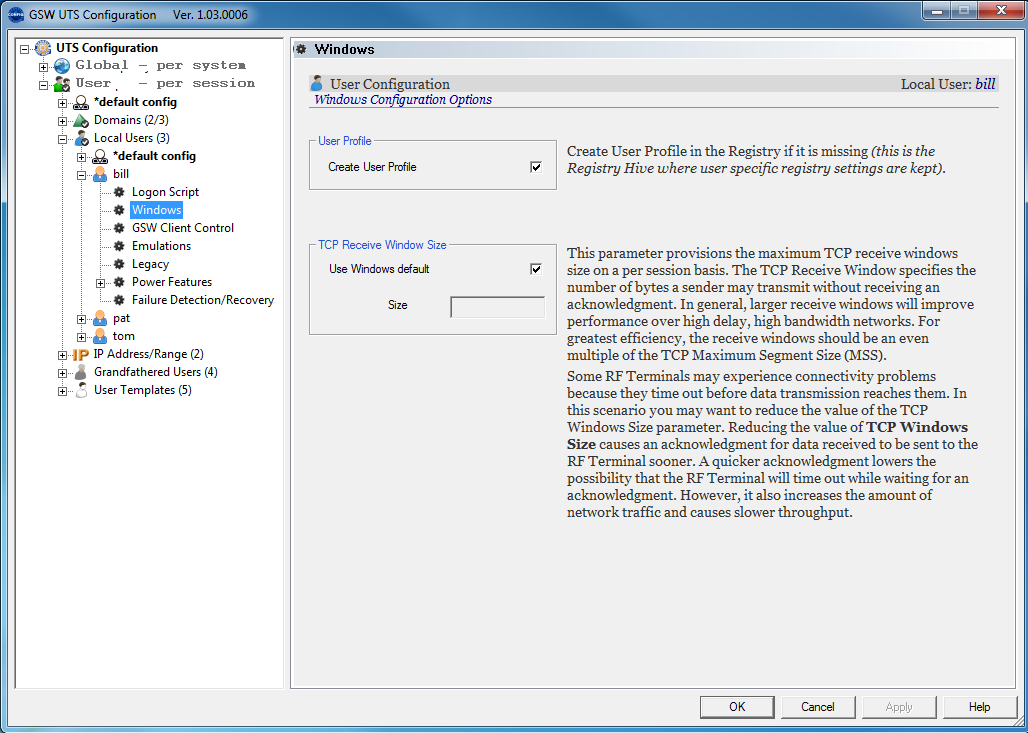Click the gear icon beside Failure Detection/Recovery

click(x=119, y=300)
